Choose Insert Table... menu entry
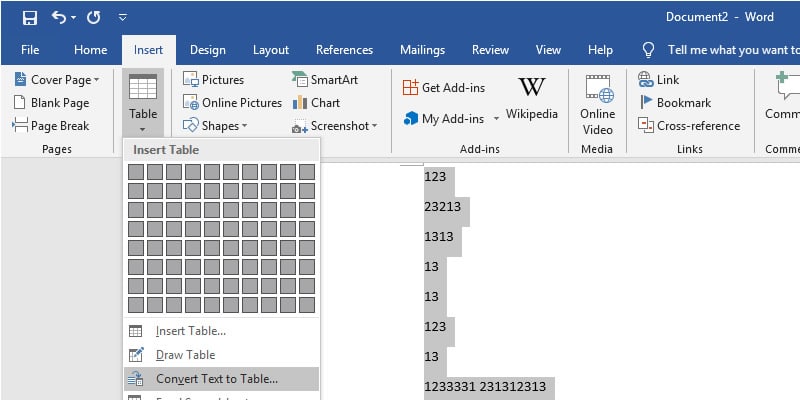The width and height of the screenshot is (800, 400). [x=221, y=331]
